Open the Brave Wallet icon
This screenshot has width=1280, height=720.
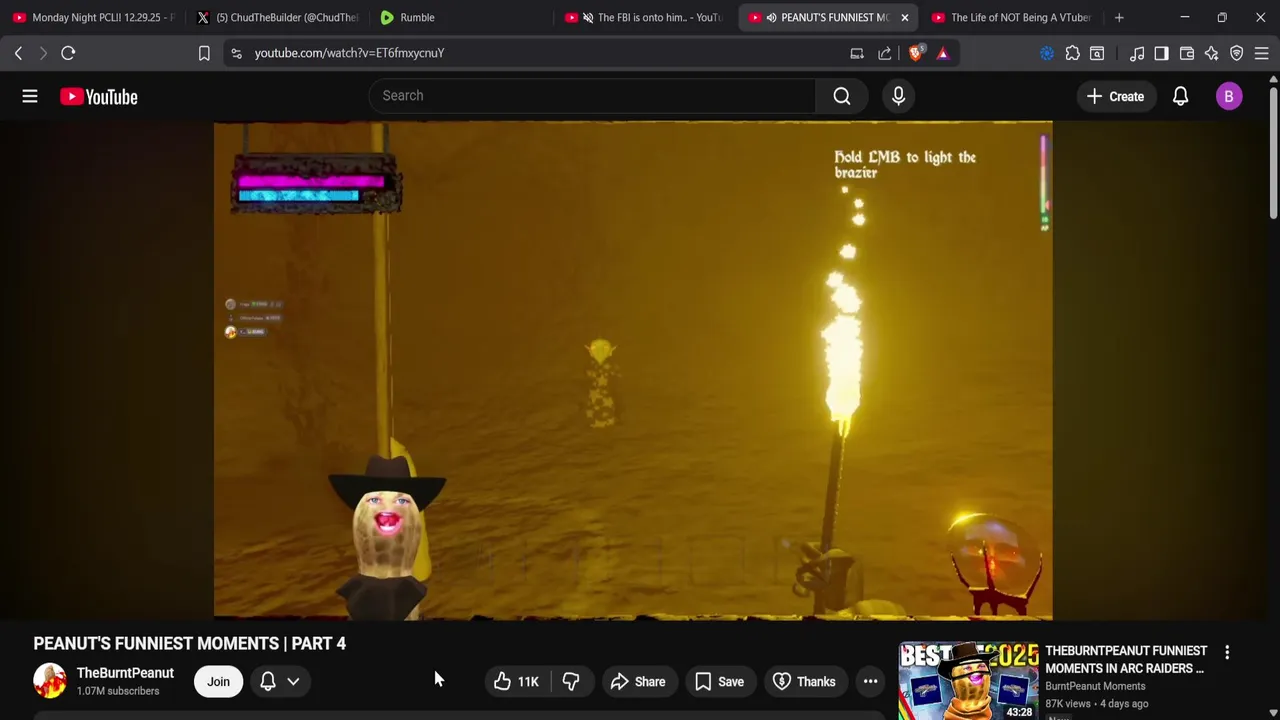pyautogui.click(x=1187, y=53)
